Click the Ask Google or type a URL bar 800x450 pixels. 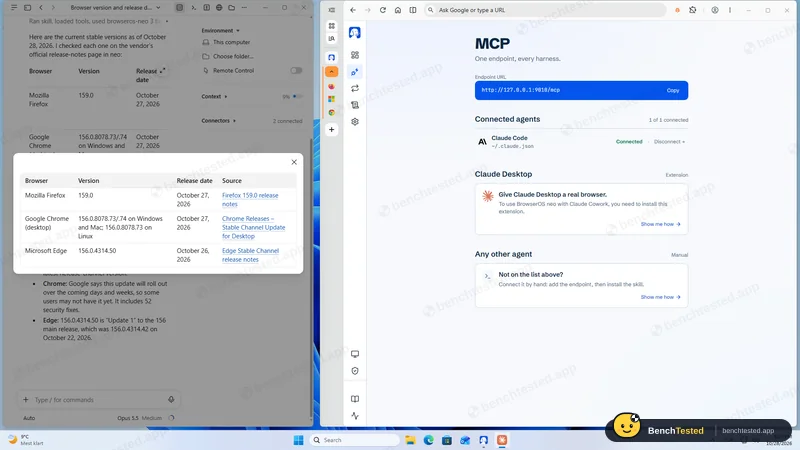point(545,10)
